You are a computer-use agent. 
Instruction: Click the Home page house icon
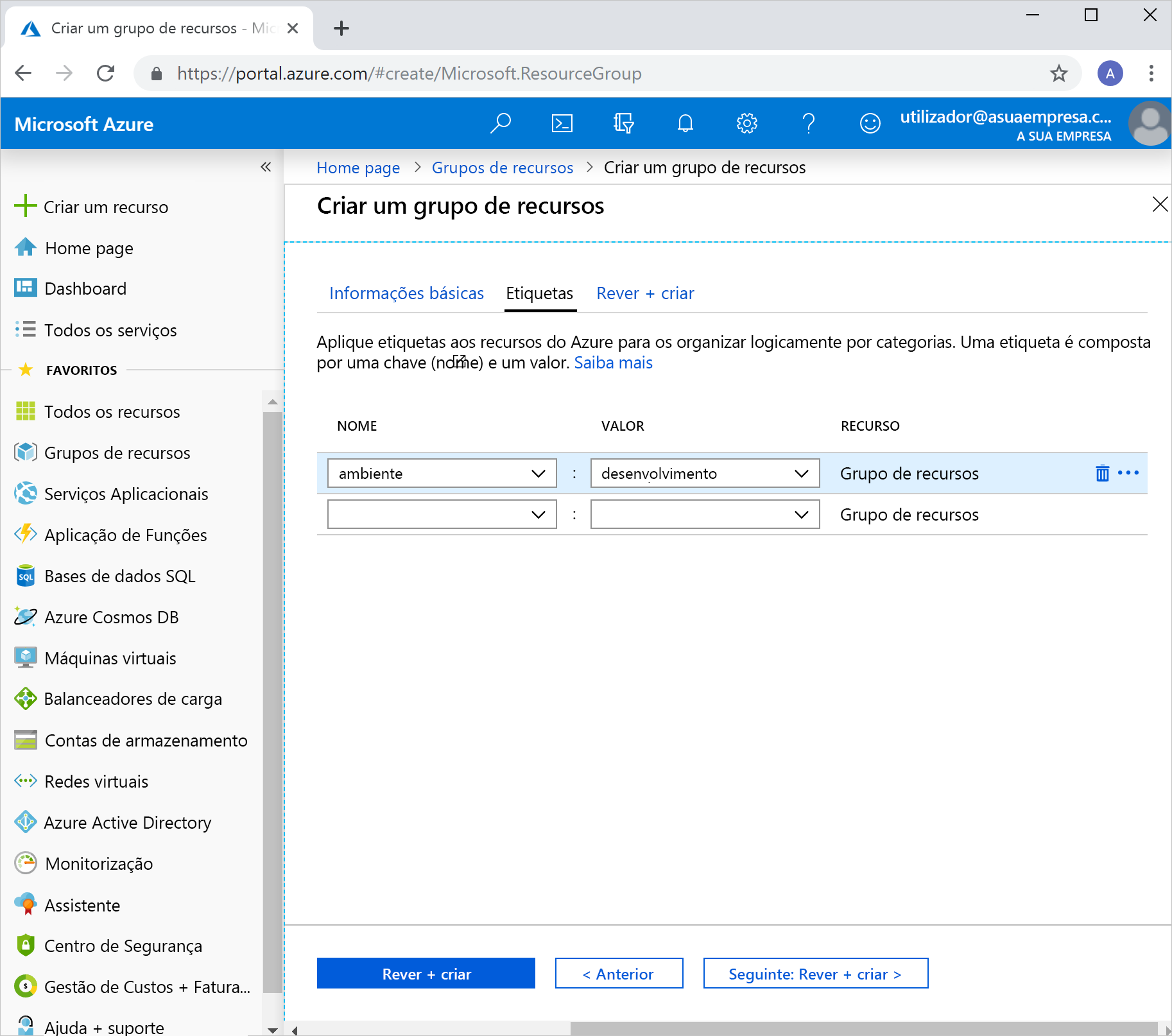(x=25, y=248)
